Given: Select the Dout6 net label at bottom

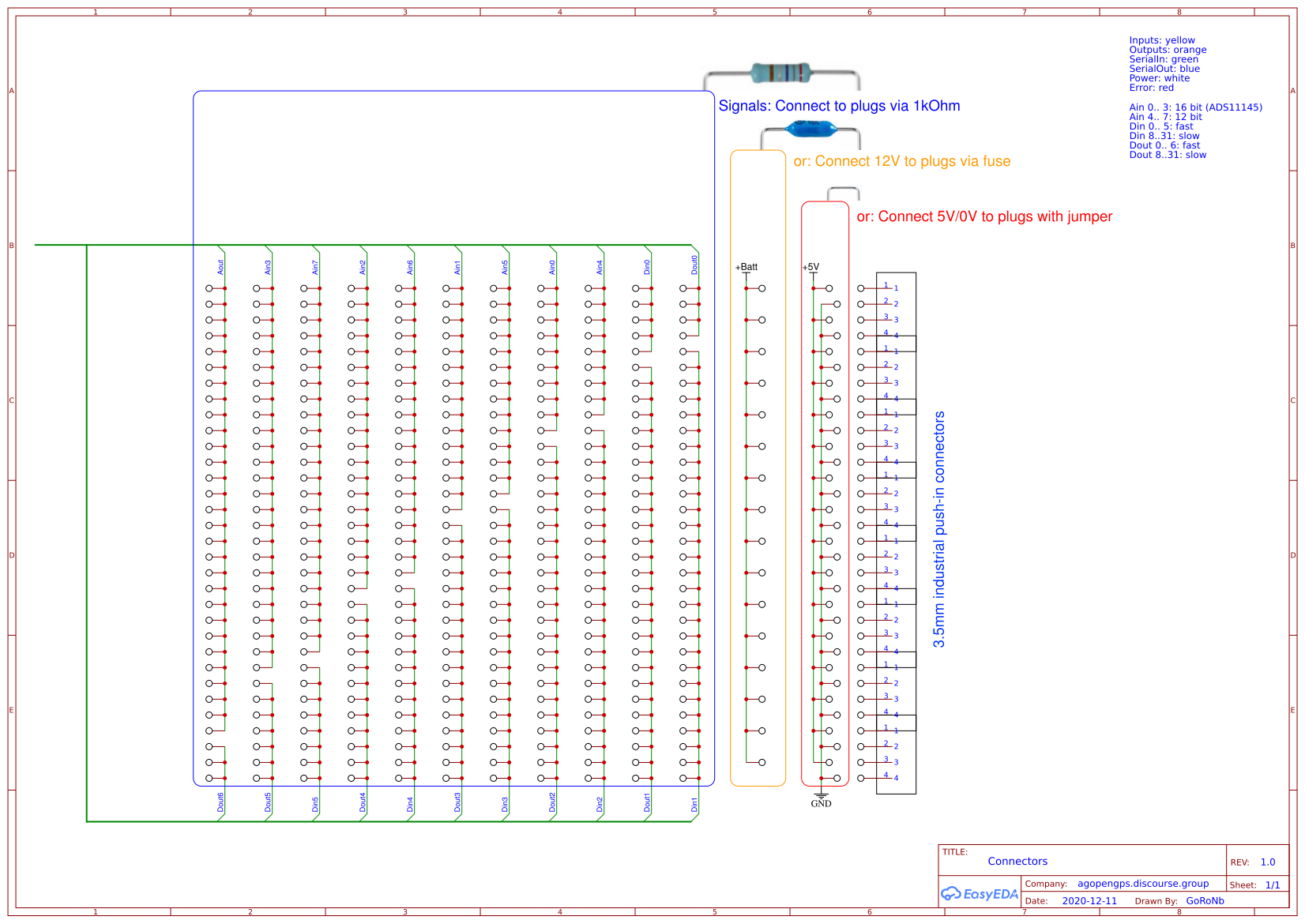Looking at the screenshot, I should [221, 802].
